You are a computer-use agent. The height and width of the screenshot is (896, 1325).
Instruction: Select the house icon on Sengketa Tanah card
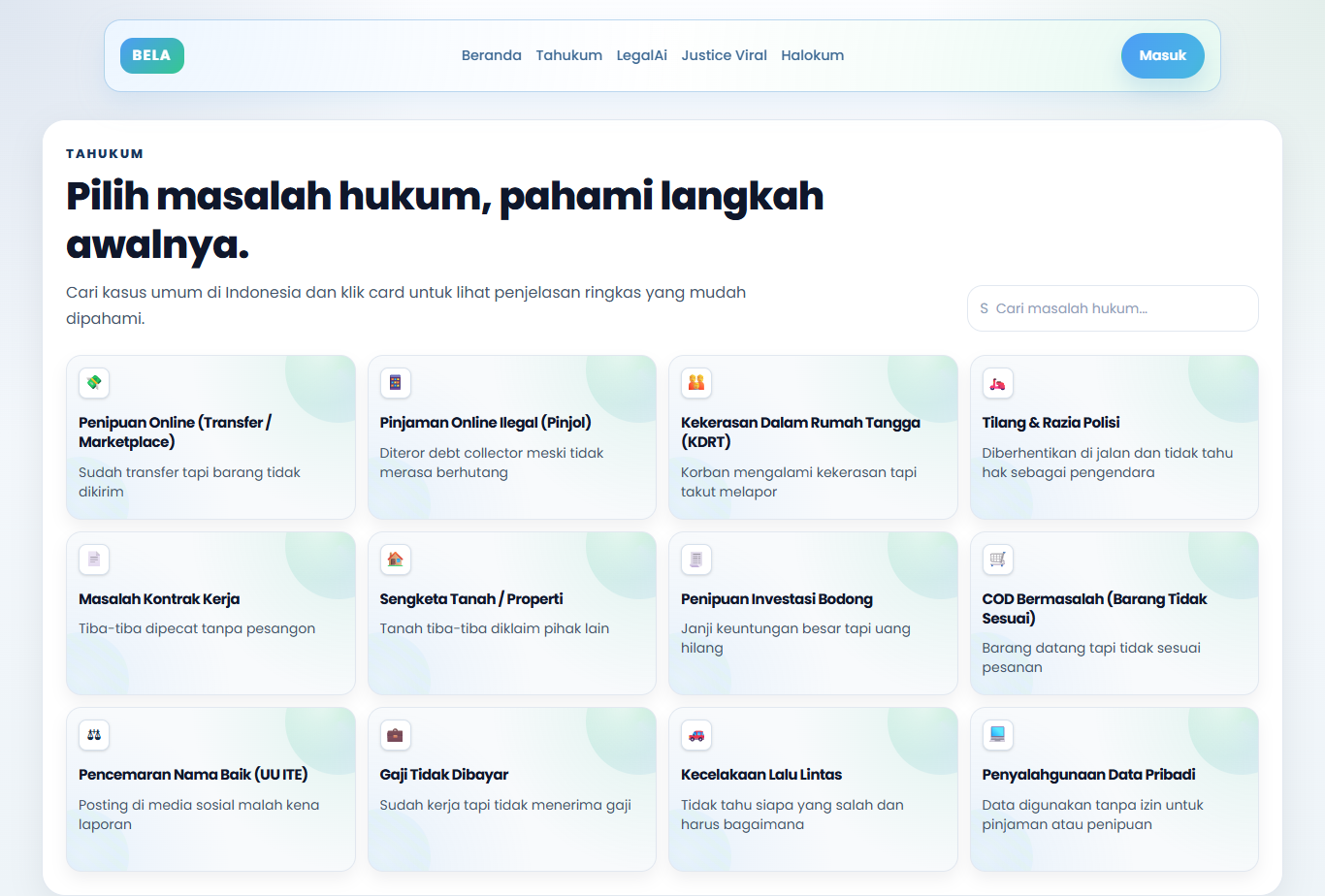[x=395, y=560]
